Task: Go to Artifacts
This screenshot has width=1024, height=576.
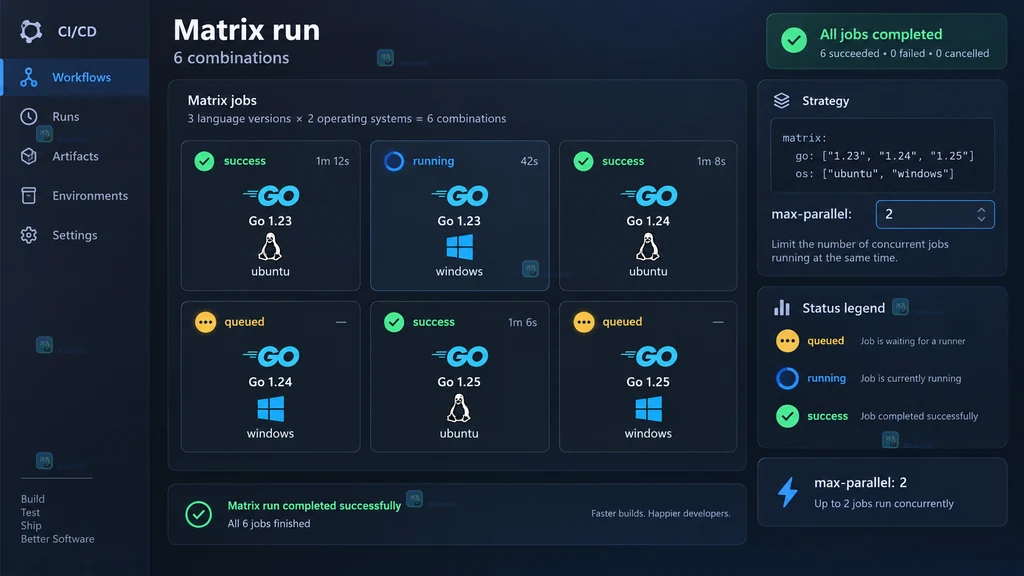Action: click(x=75, y=156)
